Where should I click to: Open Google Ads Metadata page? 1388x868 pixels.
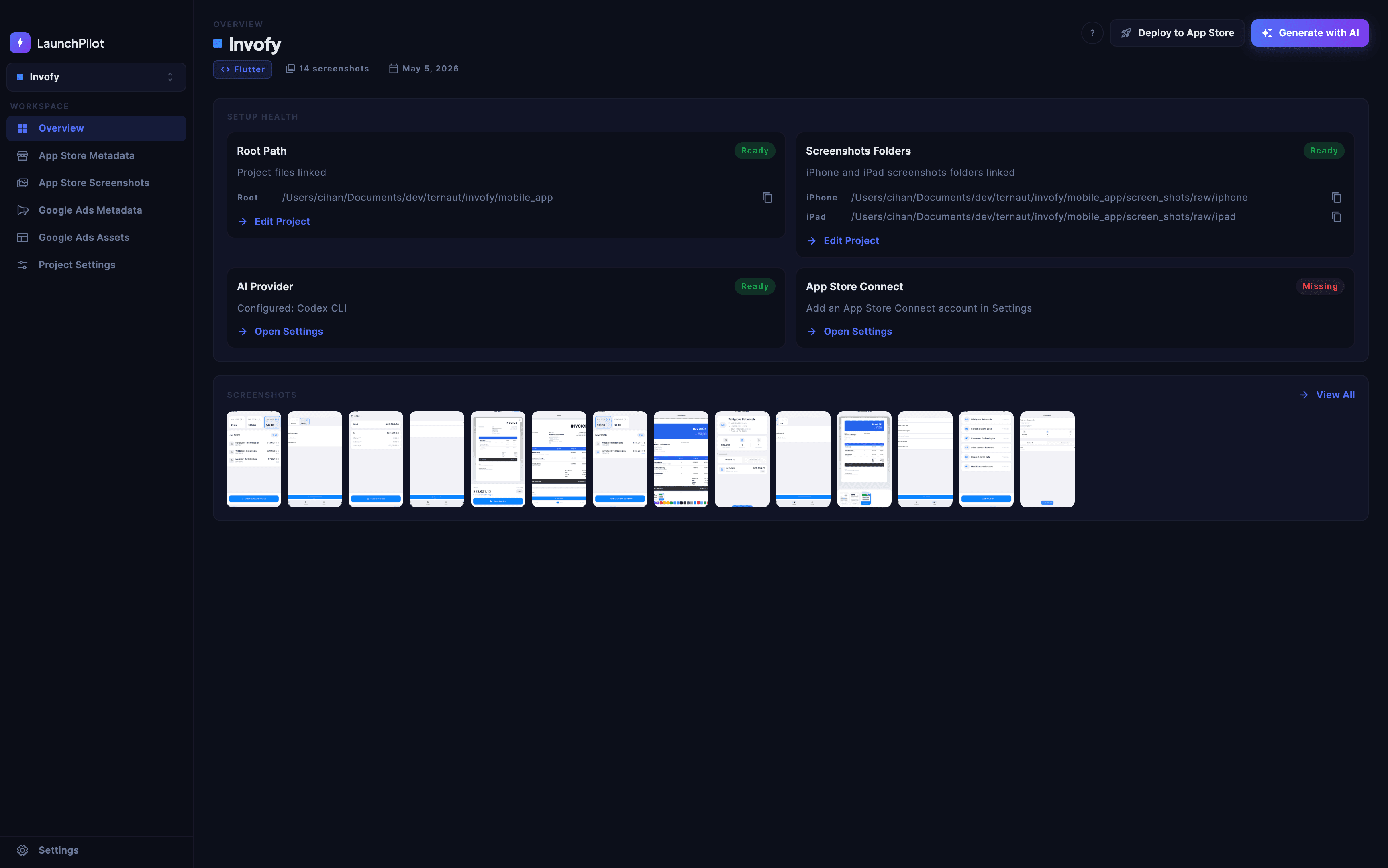[x=96, y=210]
